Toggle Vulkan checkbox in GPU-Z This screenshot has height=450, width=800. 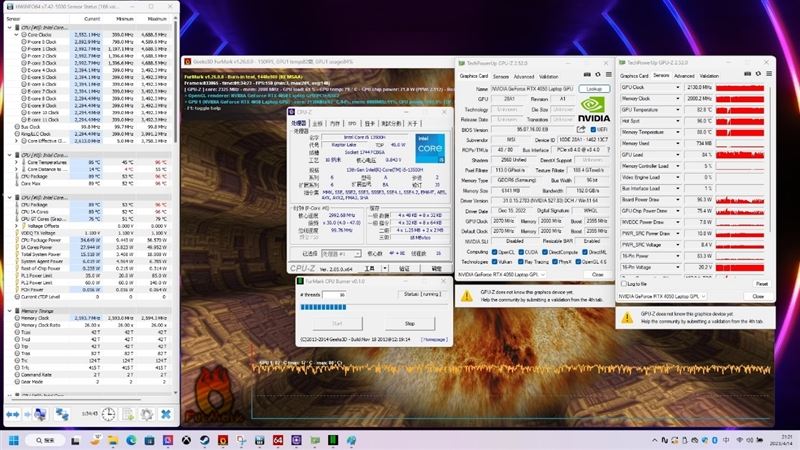coord(494,262)
